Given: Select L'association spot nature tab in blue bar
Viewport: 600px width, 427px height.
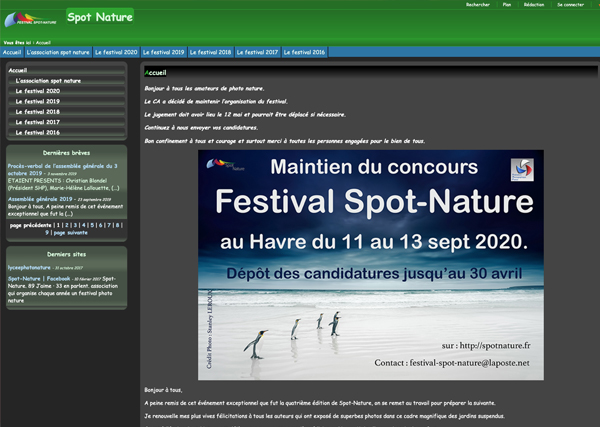Looking at the screenshot, I should pyautogui.click(x=58, y=52).
